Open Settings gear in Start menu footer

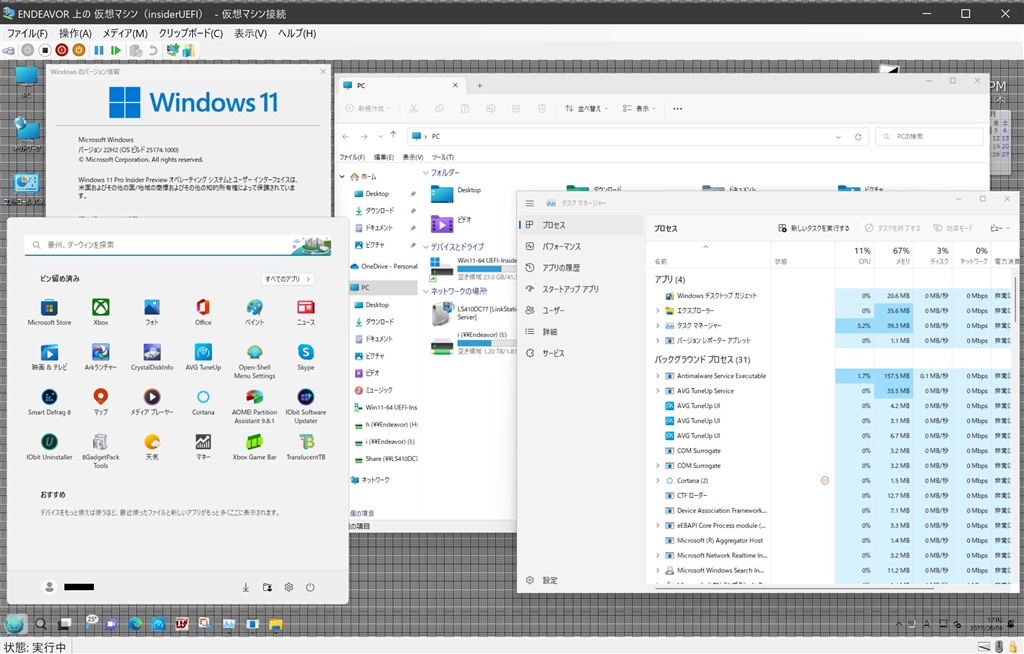point(288,587)
